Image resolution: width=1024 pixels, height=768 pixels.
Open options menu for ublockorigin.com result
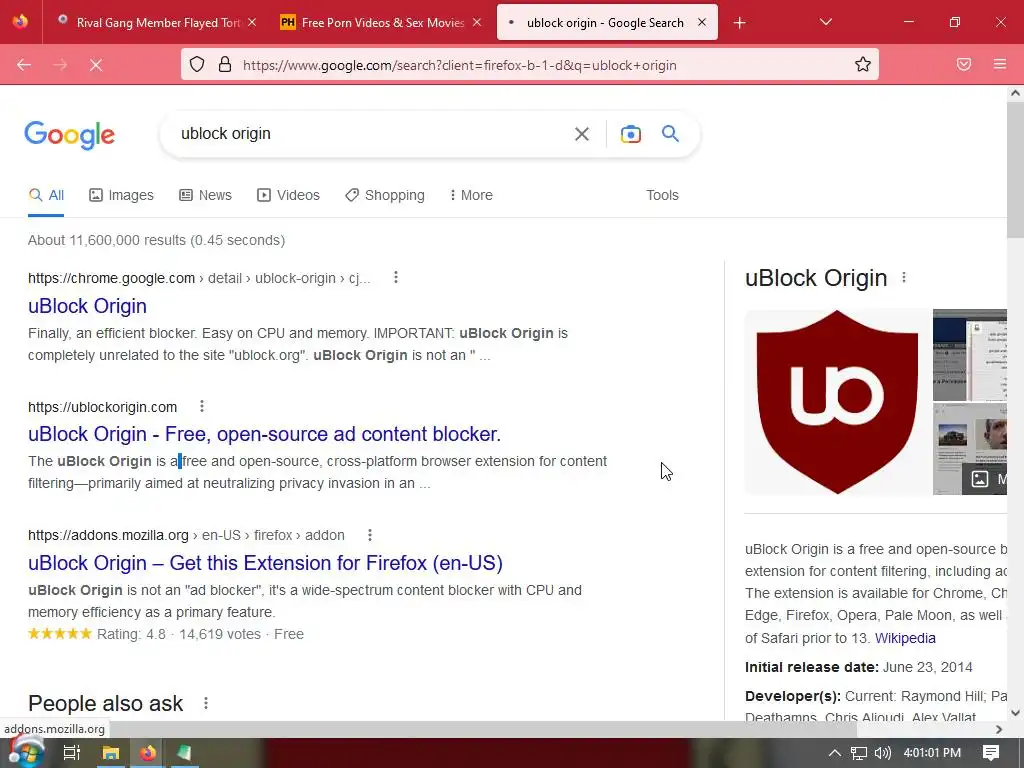[202, 406]
